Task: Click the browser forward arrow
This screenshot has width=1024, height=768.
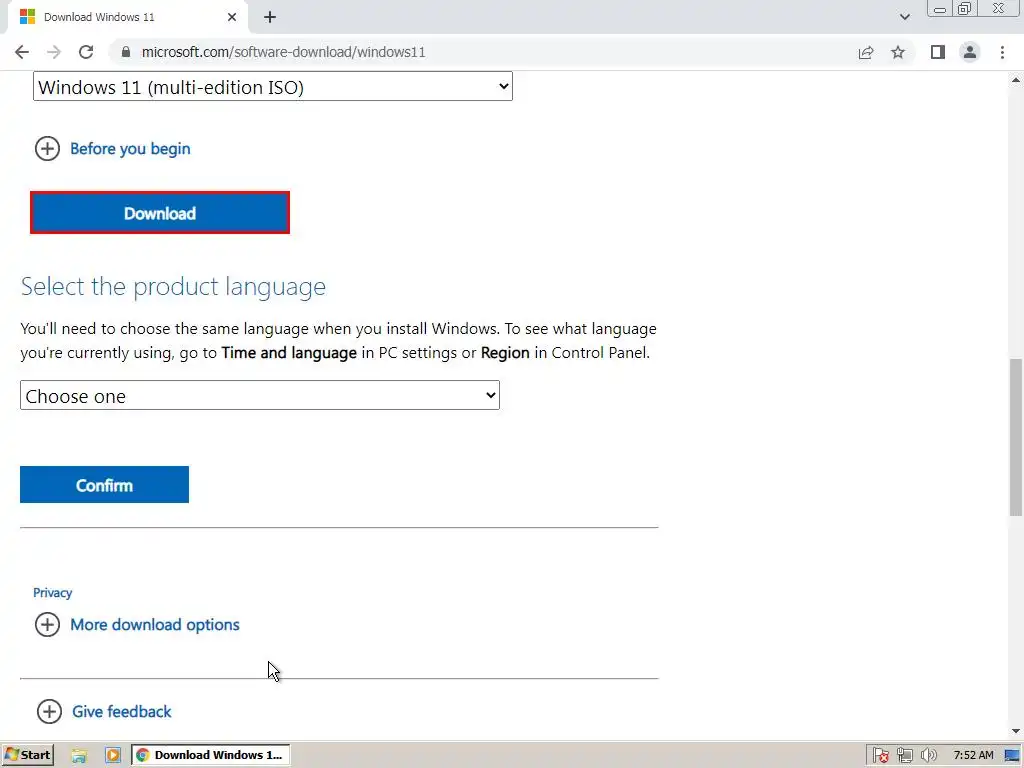Action: [54, 52]
